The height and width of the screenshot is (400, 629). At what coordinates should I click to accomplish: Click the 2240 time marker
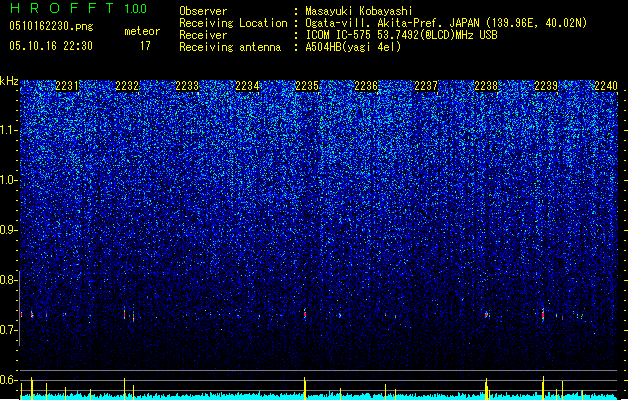point(606,85)
